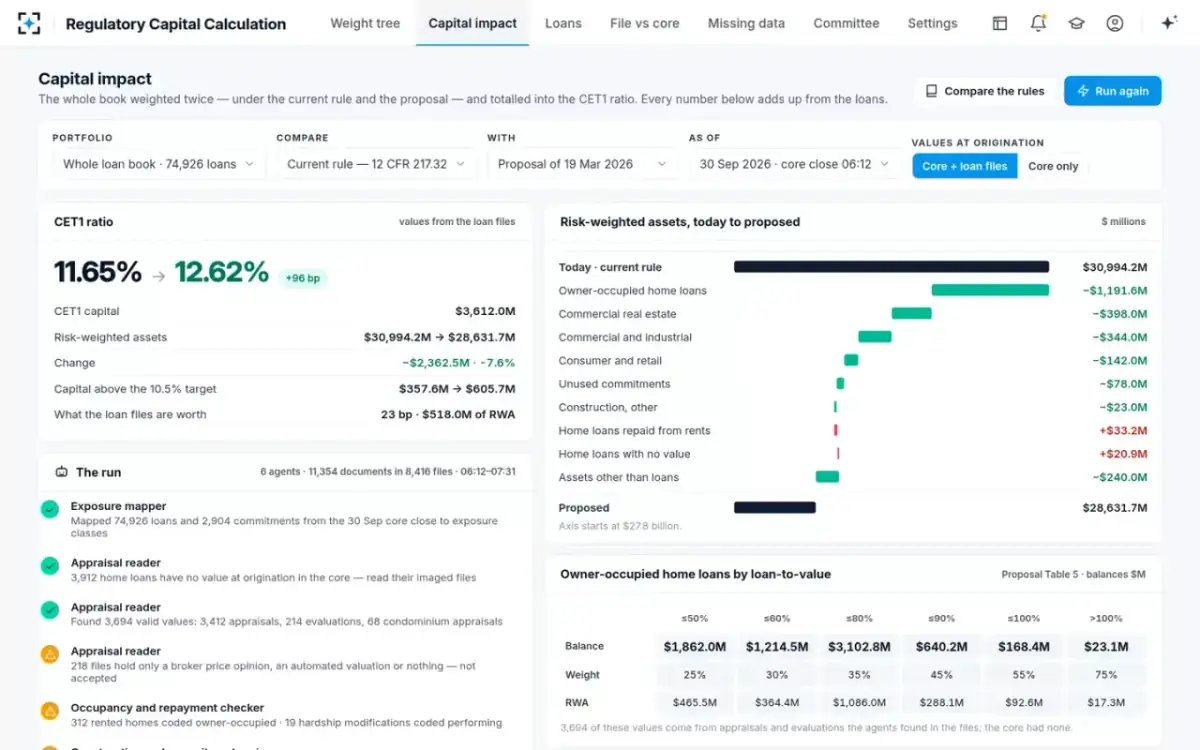Open notifications bell icon
The image size is (1200, 750).
point(1038,23)
